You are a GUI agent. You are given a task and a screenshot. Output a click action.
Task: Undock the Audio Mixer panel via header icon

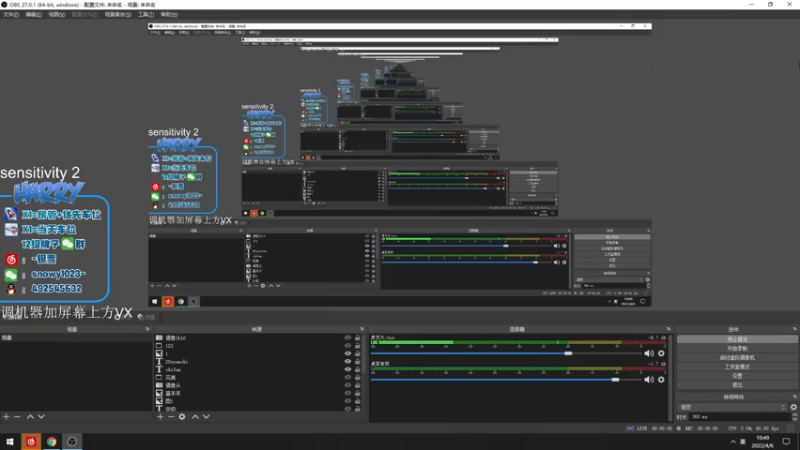pyautogui.click(x=668, y=329)
